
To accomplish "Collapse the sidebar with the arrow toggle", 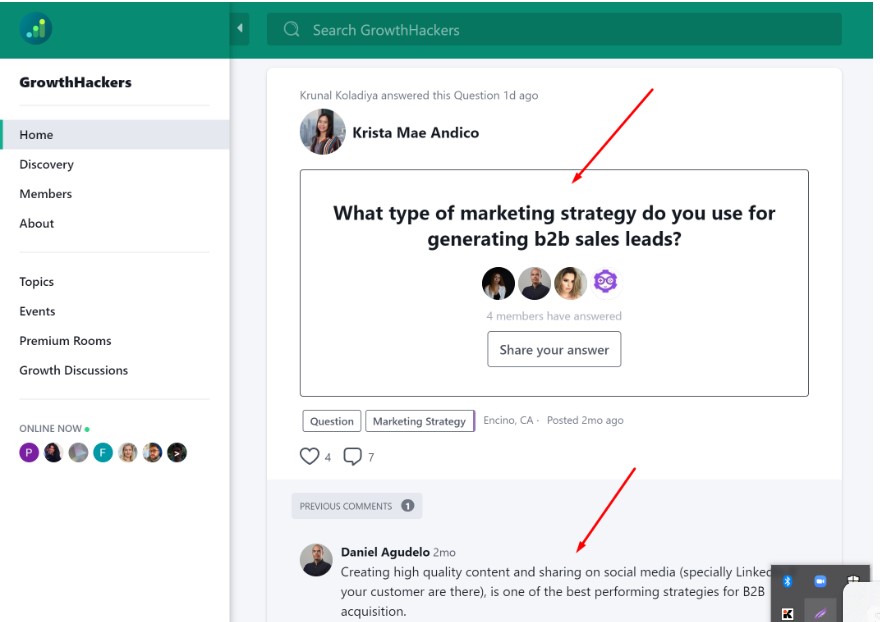I will coord(240,28).
